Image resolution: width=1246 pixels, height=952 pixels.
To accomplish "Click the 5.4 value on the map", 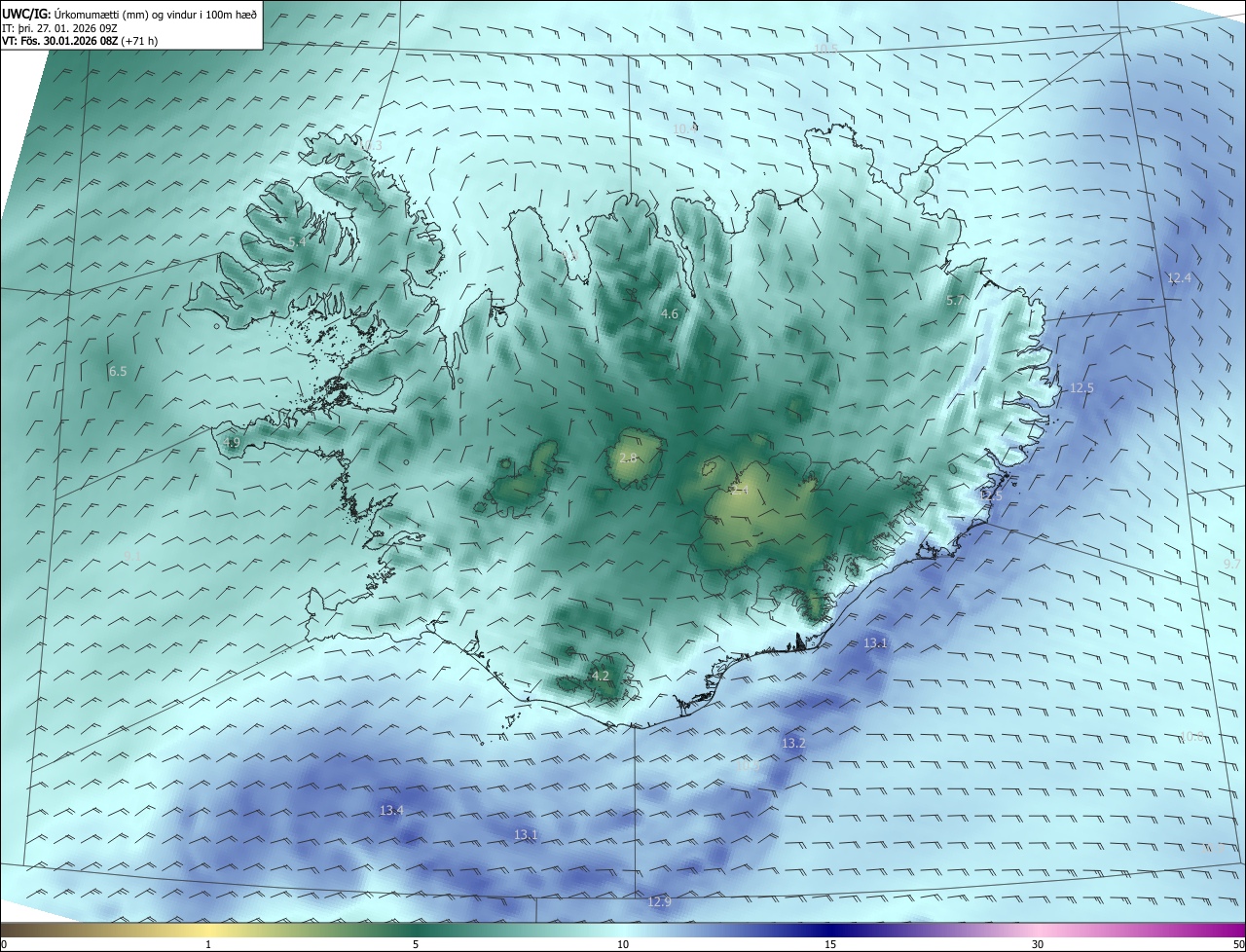I will pyautogui.click(x=296, y=240).
